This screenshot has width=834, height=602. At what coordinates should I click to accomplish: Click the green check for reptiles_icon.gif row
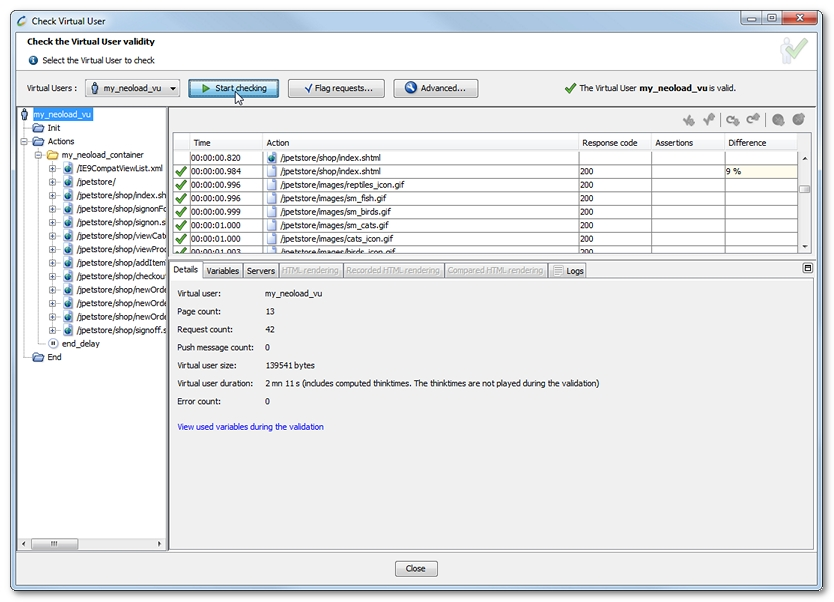coord(181,185)
